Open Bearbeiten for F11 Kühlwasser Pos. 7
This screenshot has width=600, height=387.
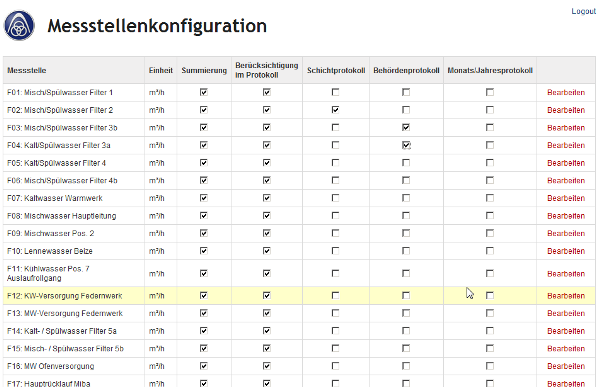[566, 273]
